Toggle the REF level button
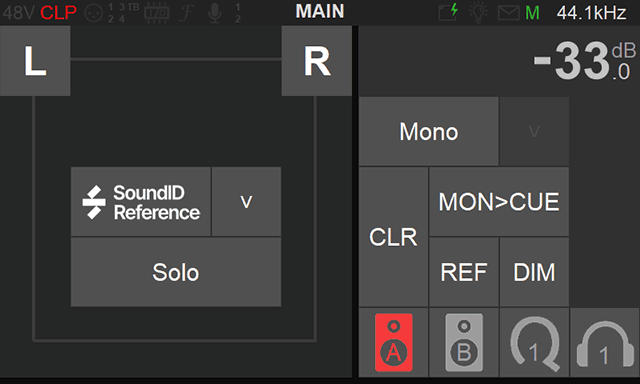 point(464,272)
